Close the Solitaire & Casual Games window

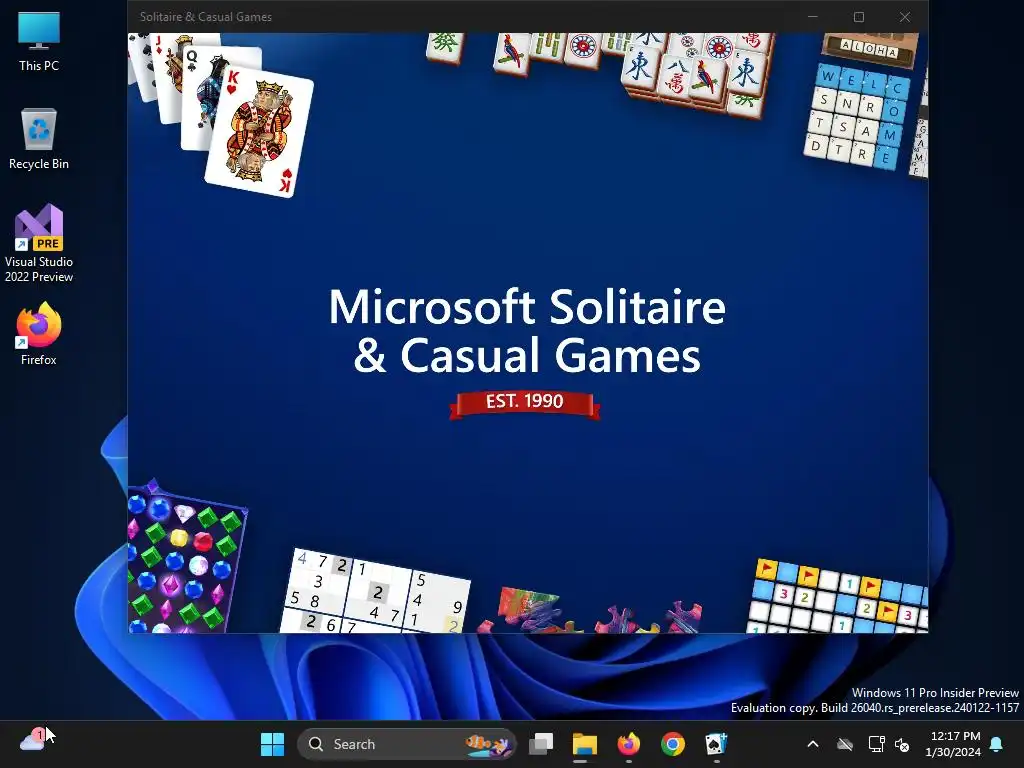coord(905,17)
